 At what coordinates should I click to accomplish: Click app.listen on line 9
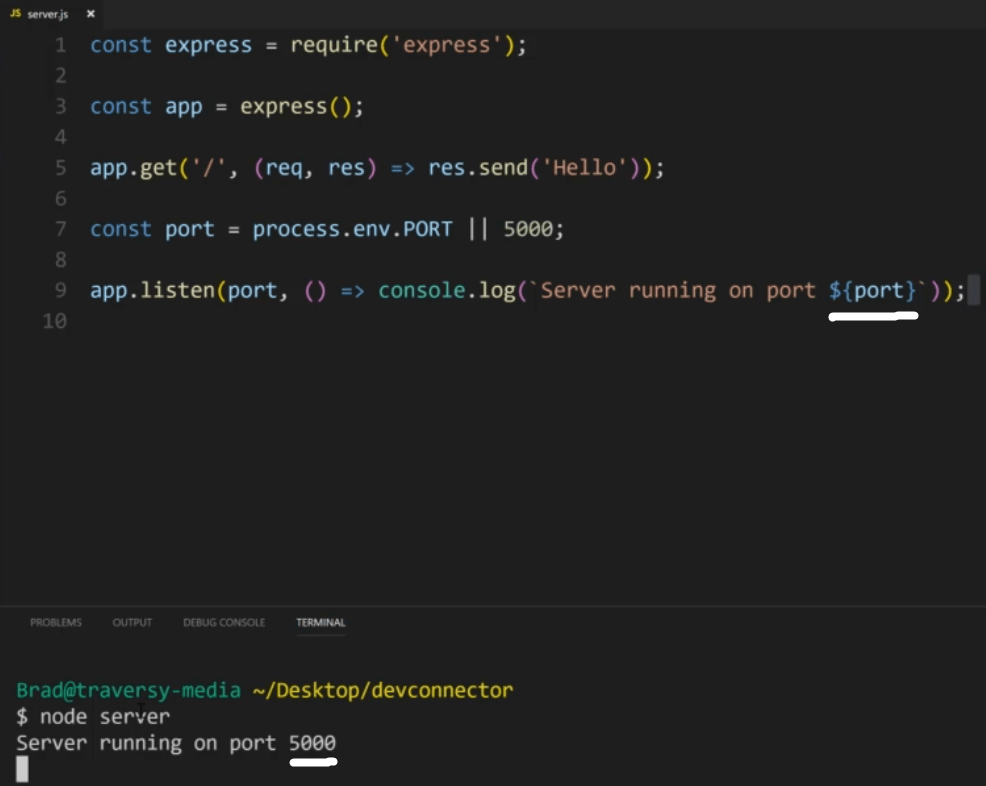pos(152,291)
